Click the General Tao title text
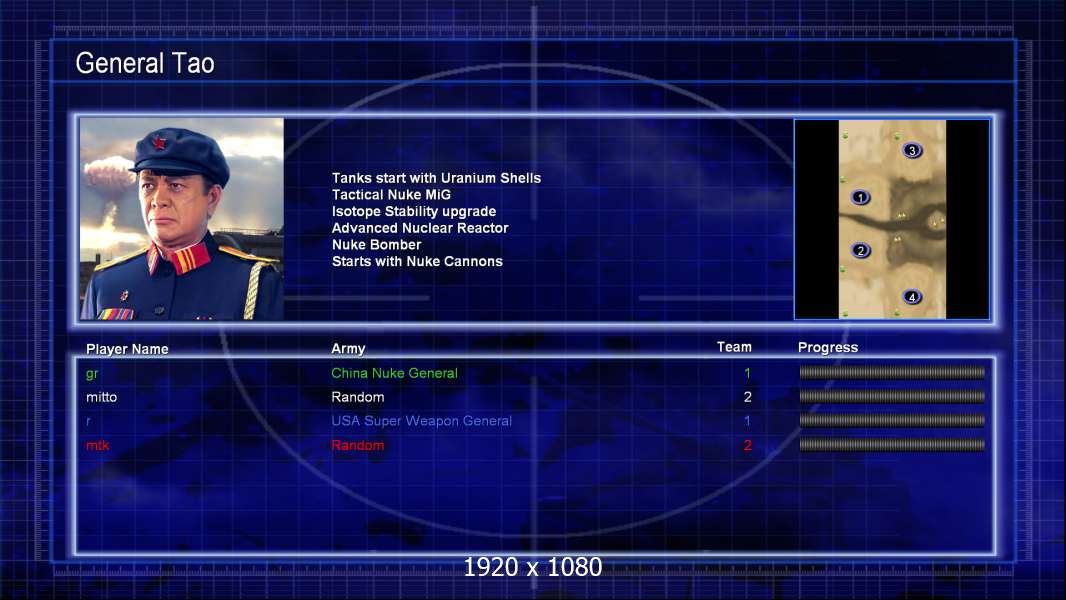1066x600 pixels. click(x=145, y=64)
